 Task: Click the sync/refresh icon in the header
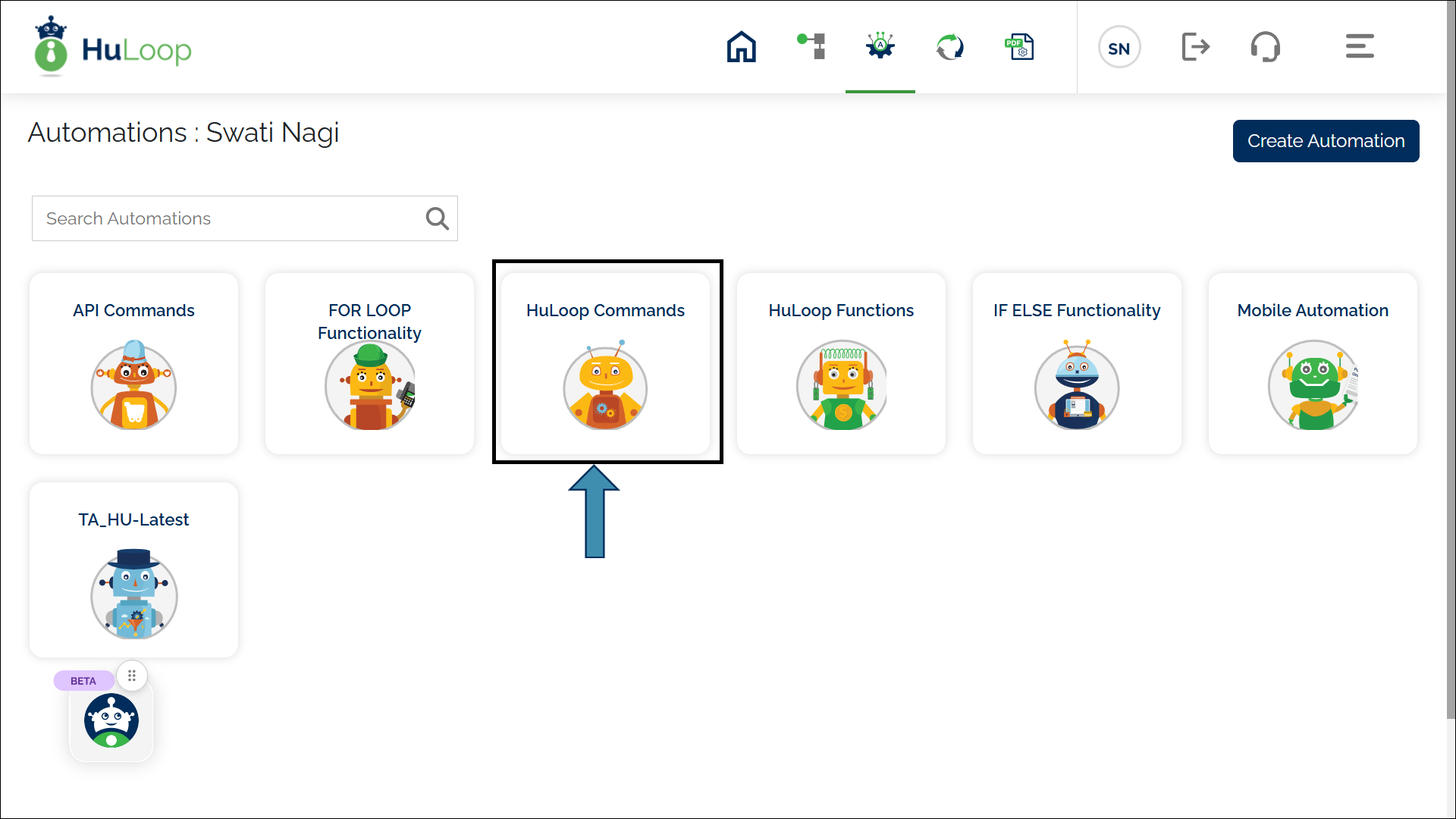tap(949, 46)
